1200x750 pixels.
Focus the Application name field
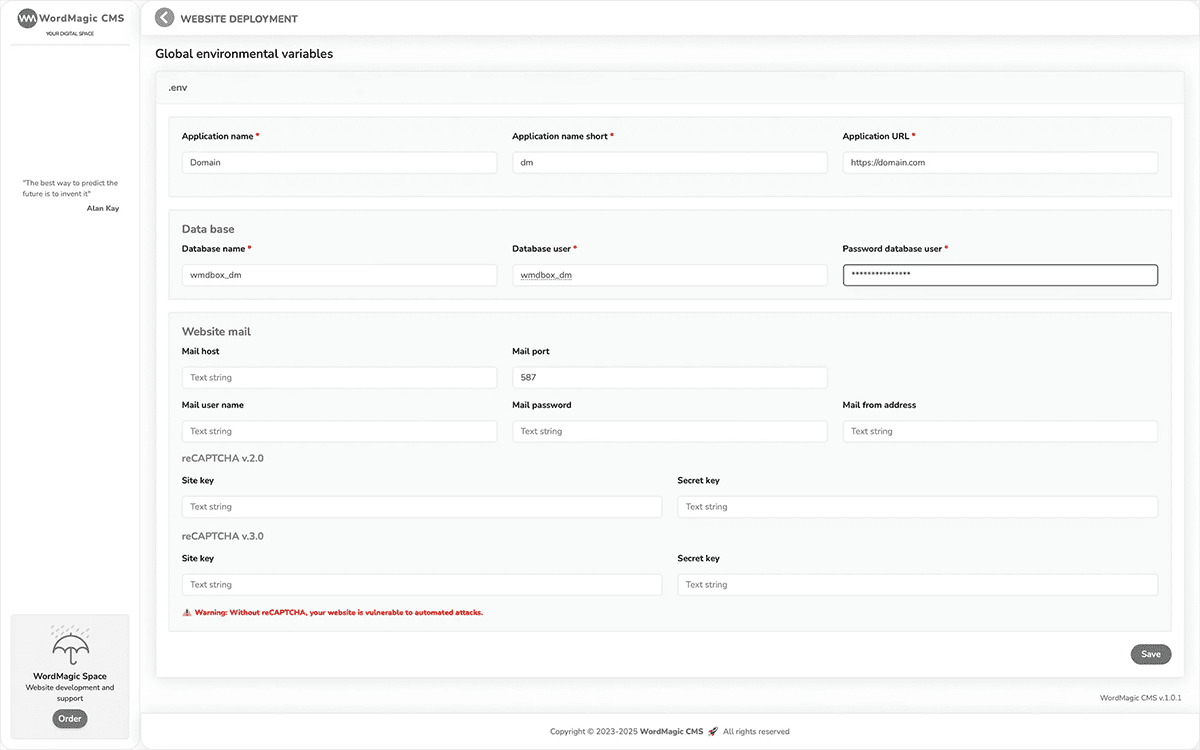click(x=339, y=162)
